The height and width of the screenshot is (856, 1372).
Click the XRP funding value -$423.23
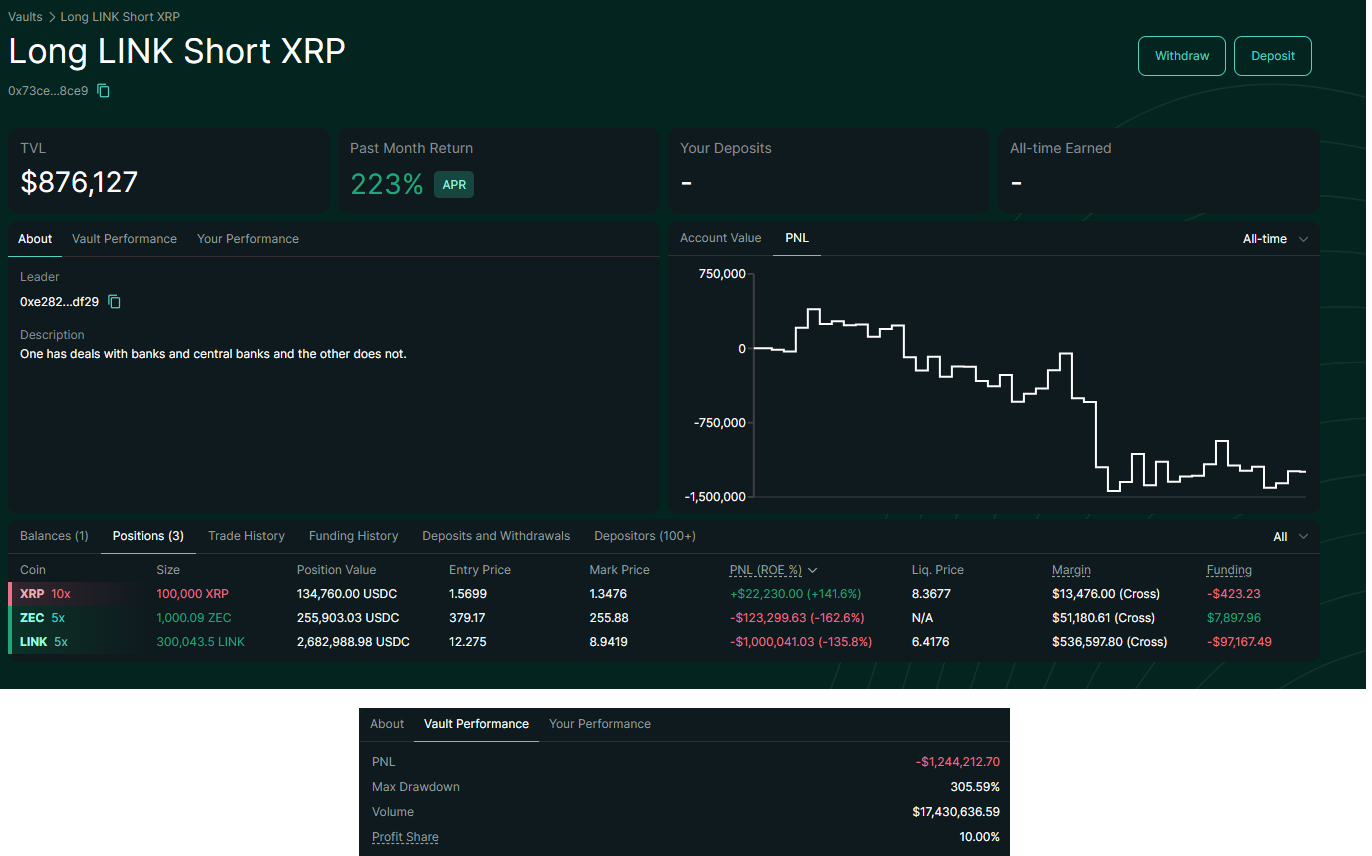(1233, 594)
